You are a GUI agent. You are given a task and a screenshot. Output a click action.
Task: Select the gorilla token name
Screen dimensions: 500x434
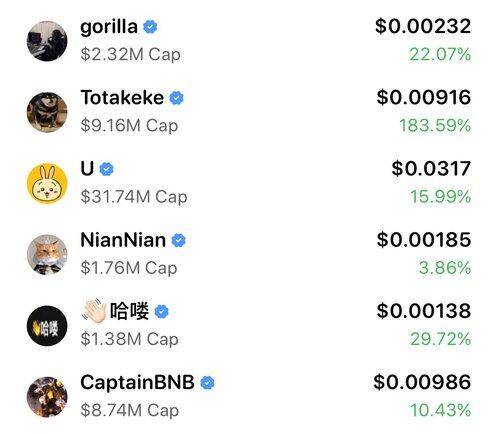click(x=109, y=27)
